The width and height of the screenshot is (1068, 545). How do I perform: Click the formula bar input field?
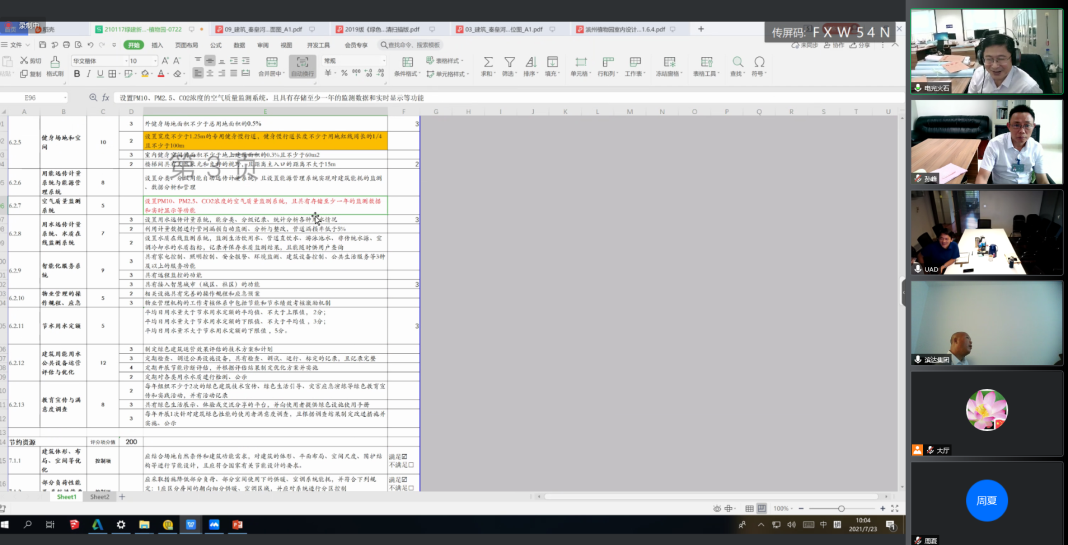tap(511, 98)
